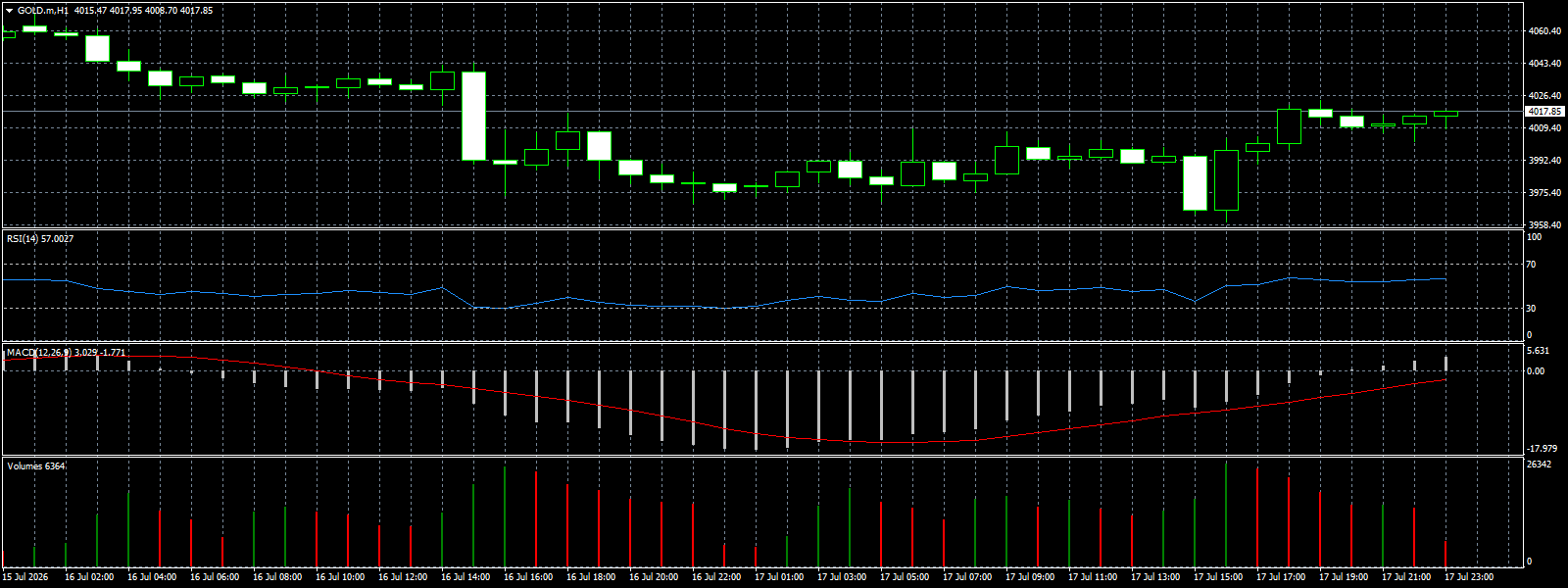Viewport: 1568px width, 588px height.
Task: Click the 16 Jul 18:00 time label
Action: 591,577
